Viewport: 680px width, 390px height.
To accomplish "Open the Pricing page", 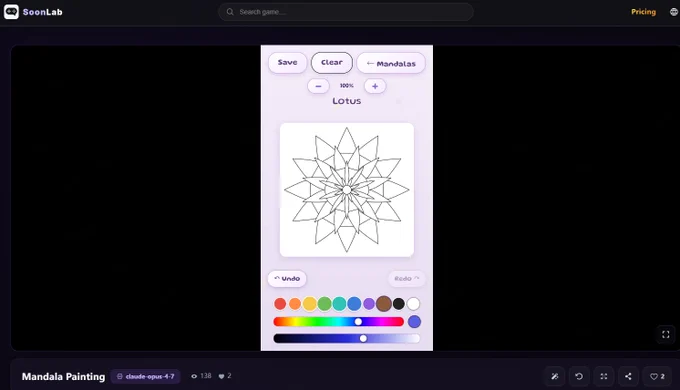I will [643, 12].
